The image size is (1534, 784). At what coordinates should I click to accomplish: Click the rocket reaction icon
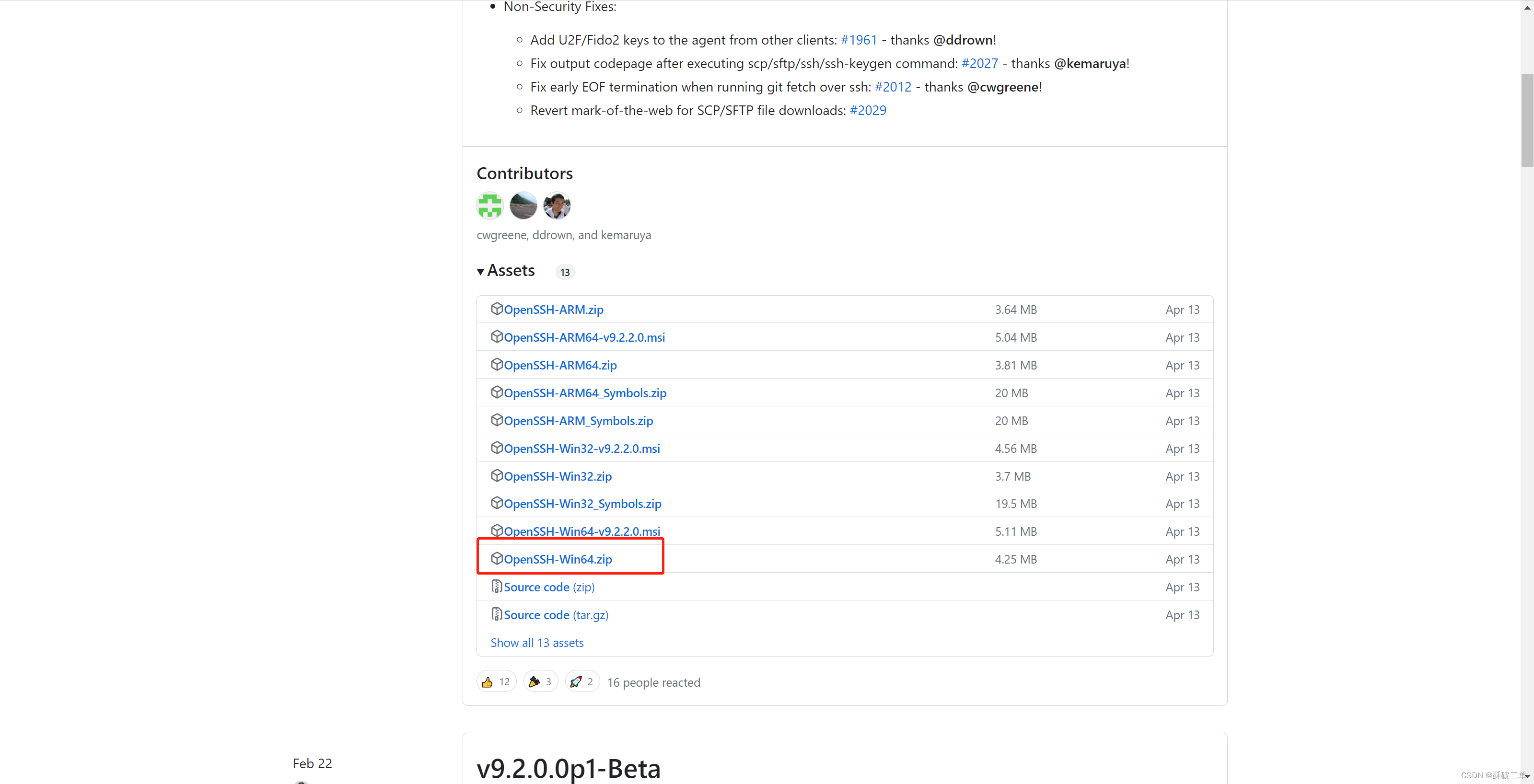[x=576, y=682]
